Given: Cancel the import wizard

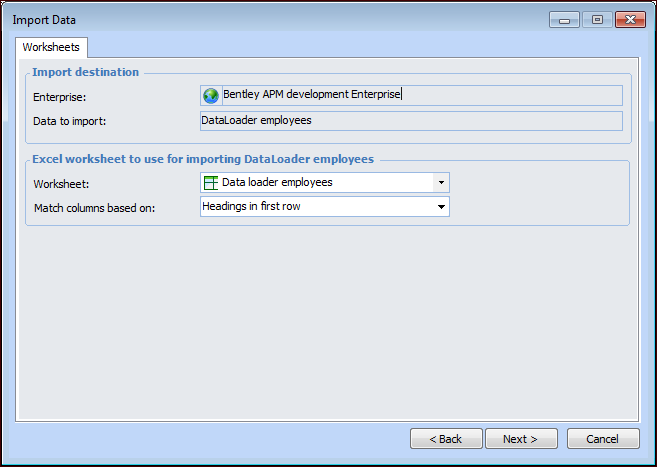Looking at the screenshot, I should (x=603, y=439).
